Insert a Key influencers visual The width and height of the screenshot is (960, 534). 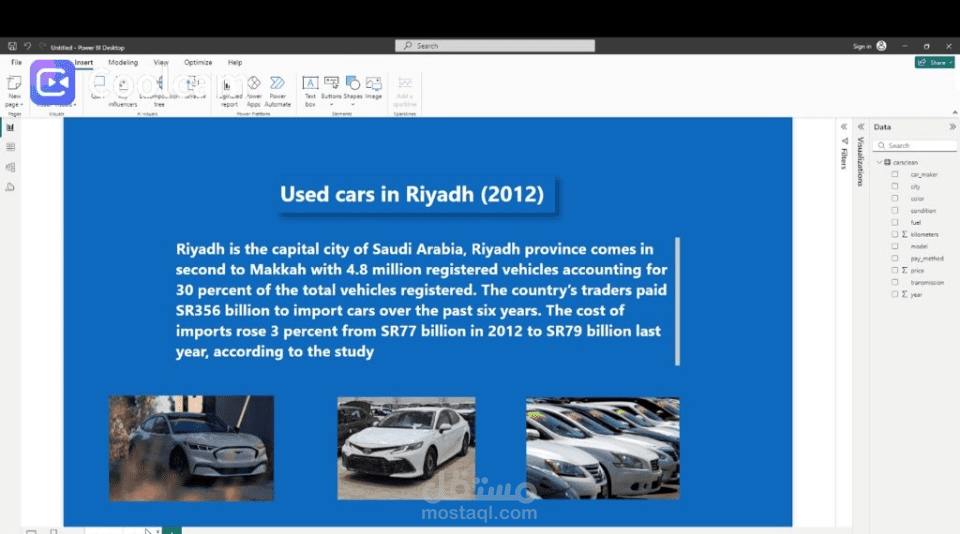pyautogui.click(x=123, y=91)
